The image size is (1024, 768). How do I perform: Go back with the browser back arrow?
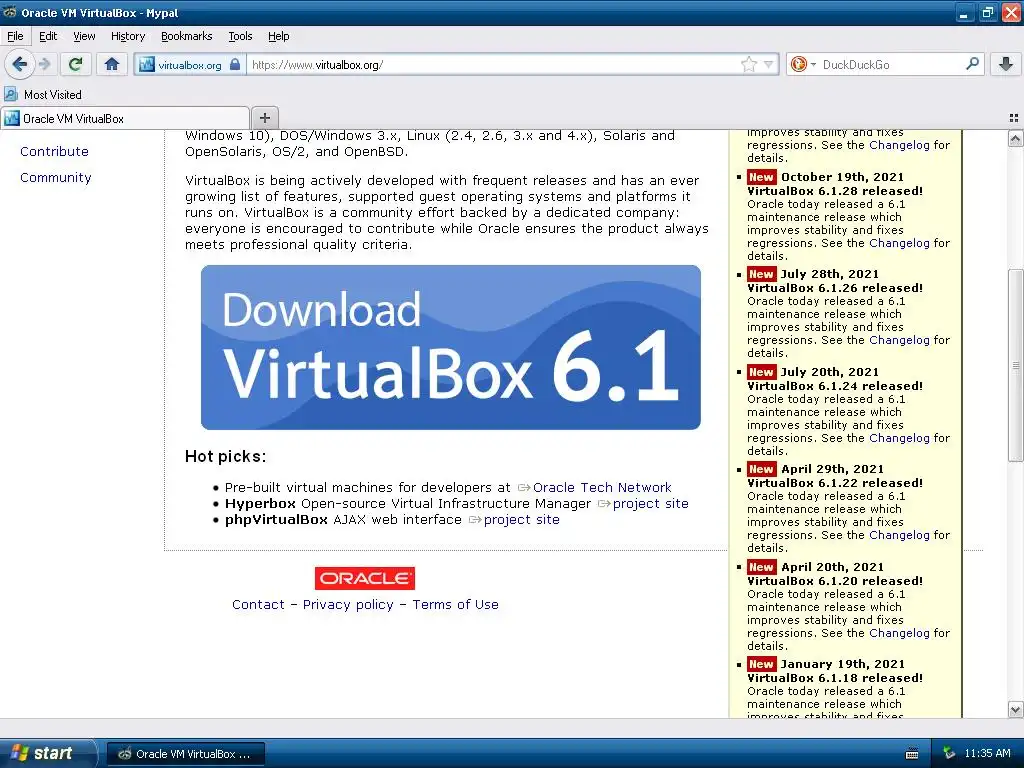coord(19,64)
